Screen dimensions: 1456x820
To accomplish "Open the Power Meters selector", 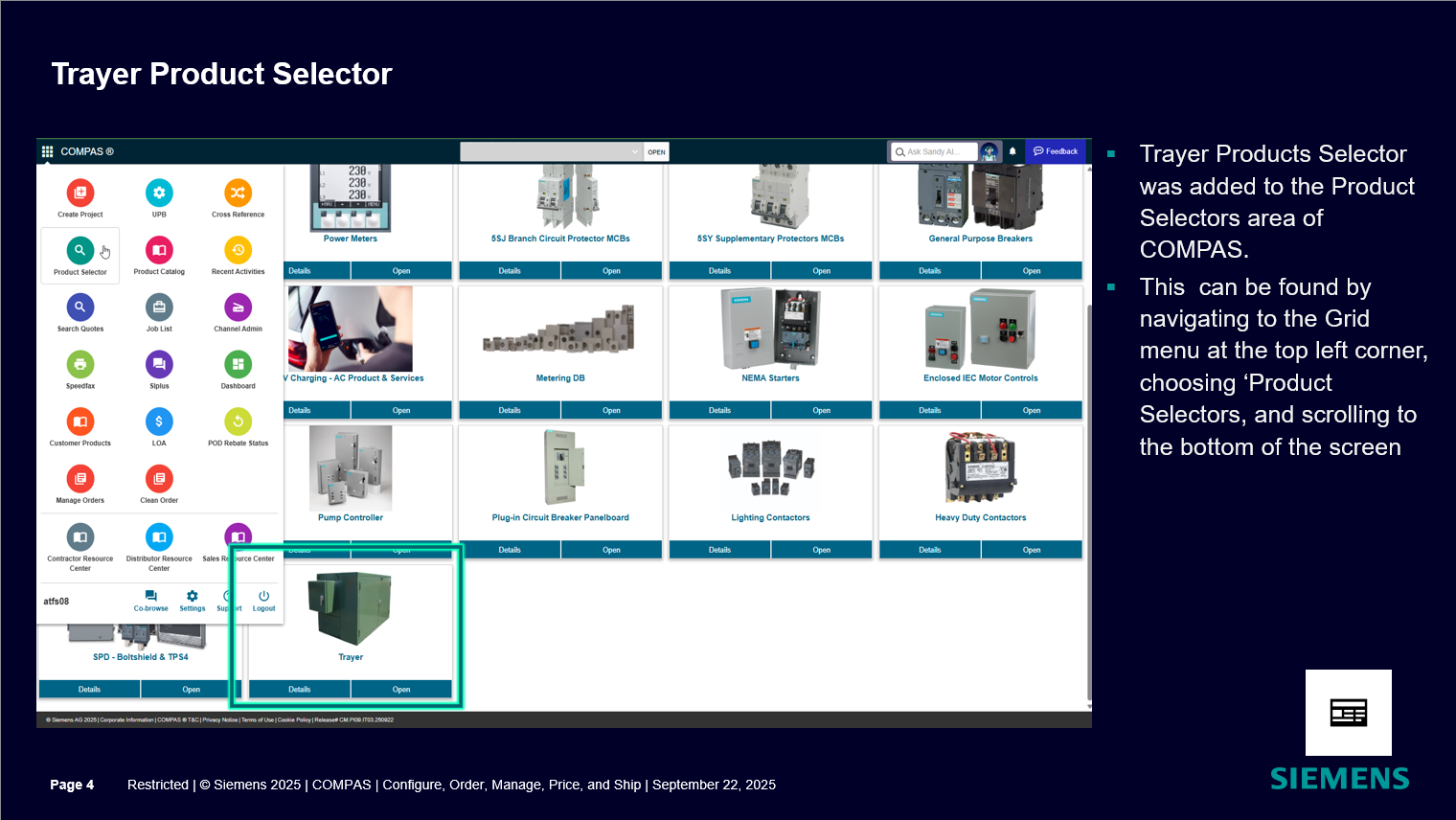I will coord(401,271).
